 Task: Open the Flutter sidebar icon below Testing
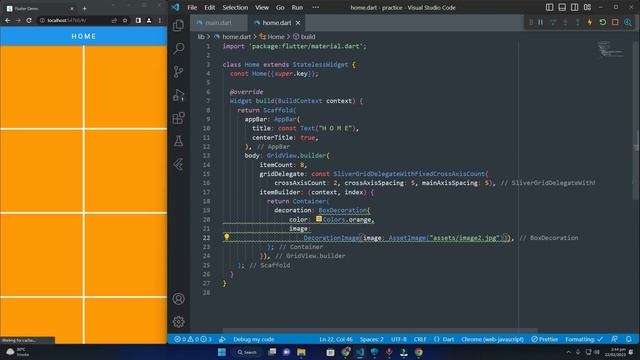[178, 164]
